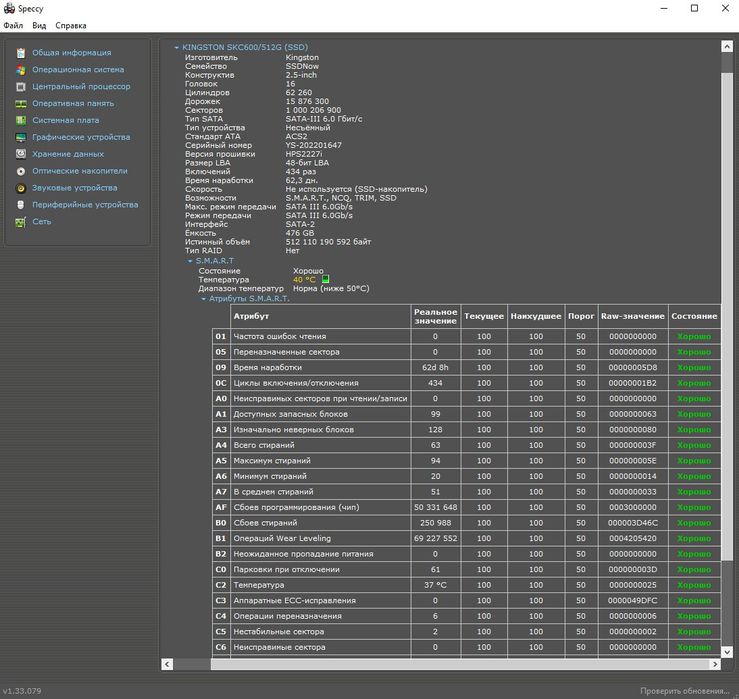Open the Сеть section

tap(41, 222)
